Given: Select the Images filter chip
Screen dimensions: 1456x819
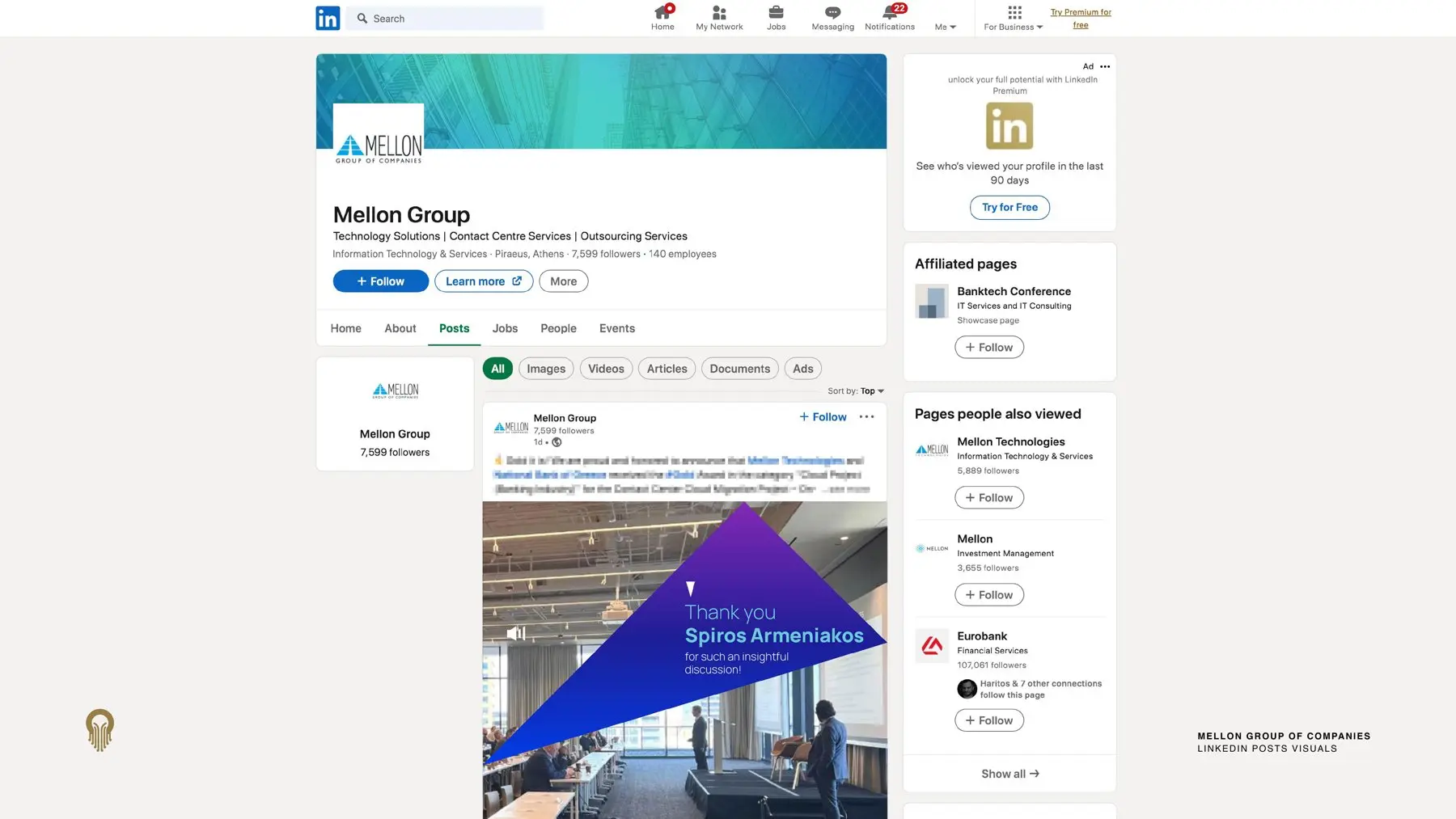Looking at the screenshot, I should (x=546, y=369).
